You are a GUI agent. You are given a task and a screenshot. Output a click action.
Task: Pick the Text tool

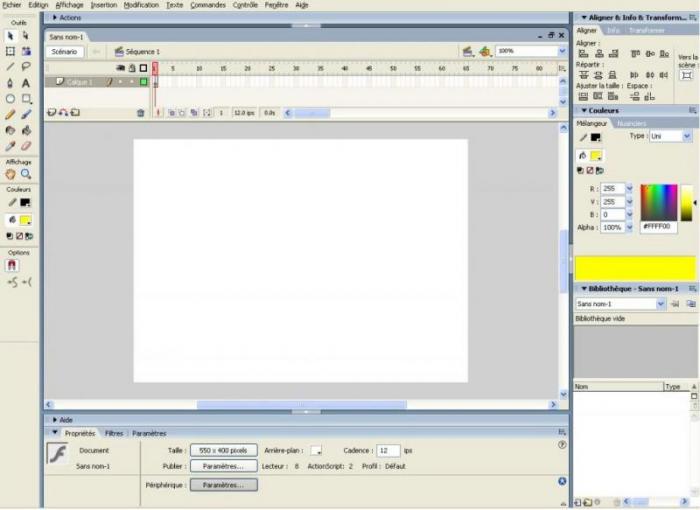26,83
